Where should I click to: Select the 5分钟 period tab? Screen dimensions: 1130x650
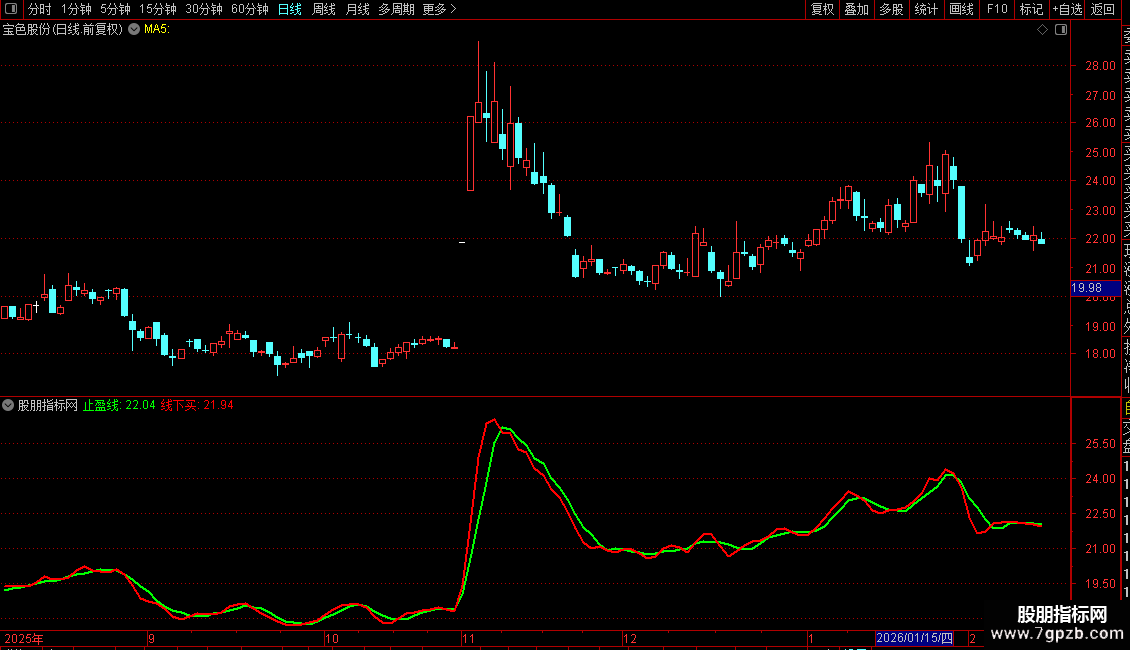(x=115, y=9)
